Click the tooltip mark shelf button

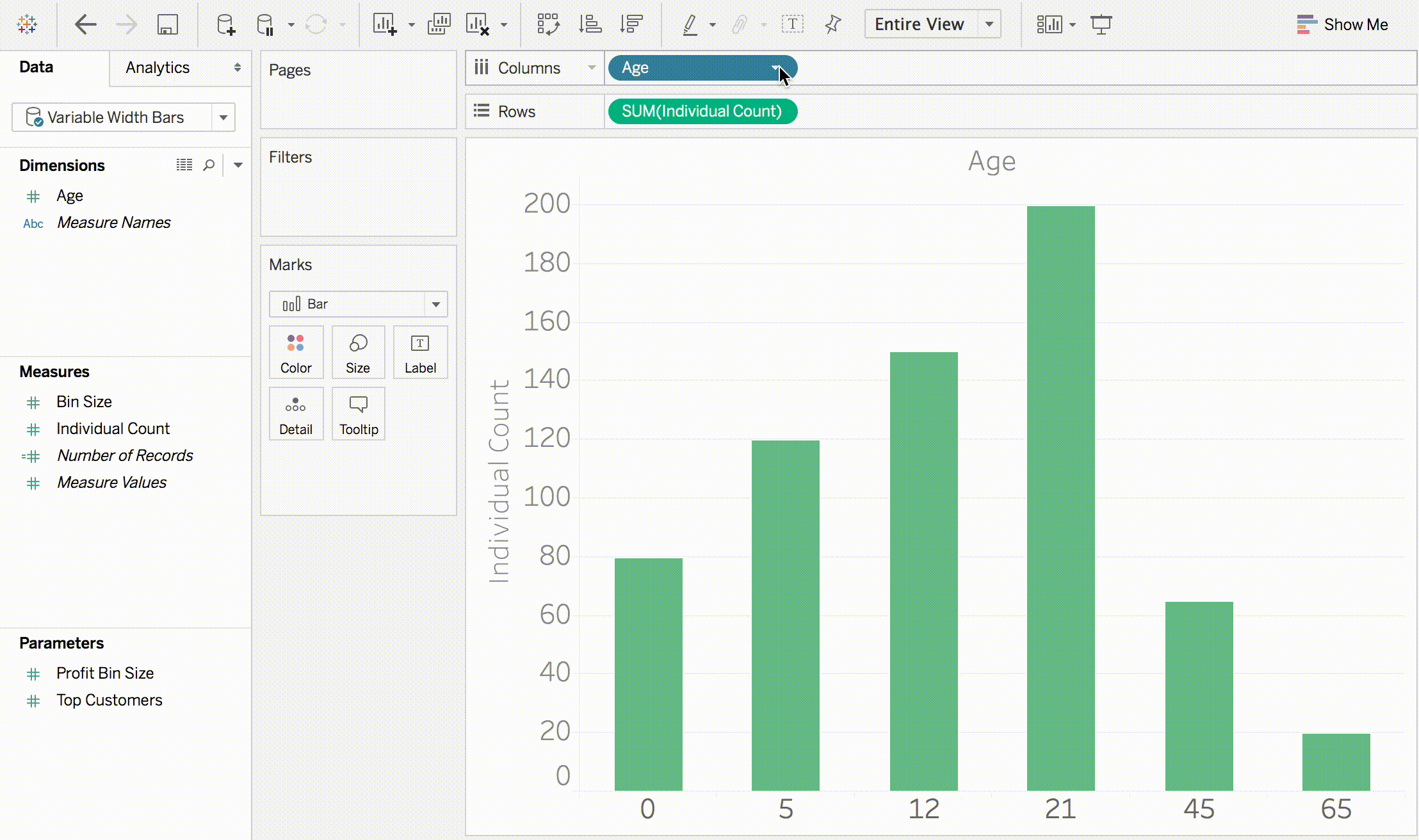coord(358,415)
